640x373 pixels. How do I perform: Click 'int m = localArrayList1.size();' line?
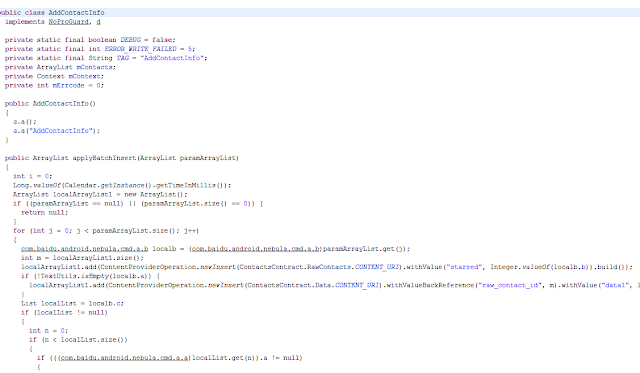point(82,258)
